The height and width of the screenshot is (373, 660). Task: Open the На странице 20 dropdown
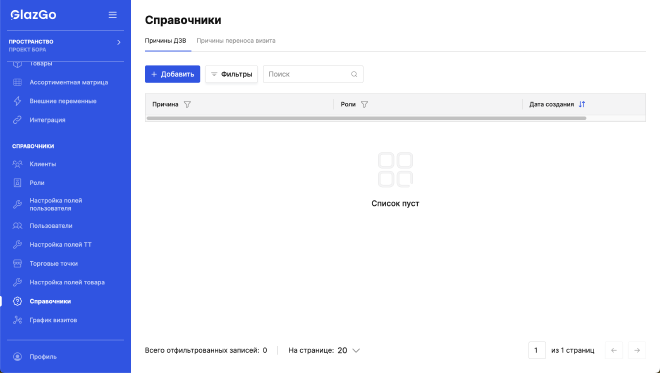point(324,350)
